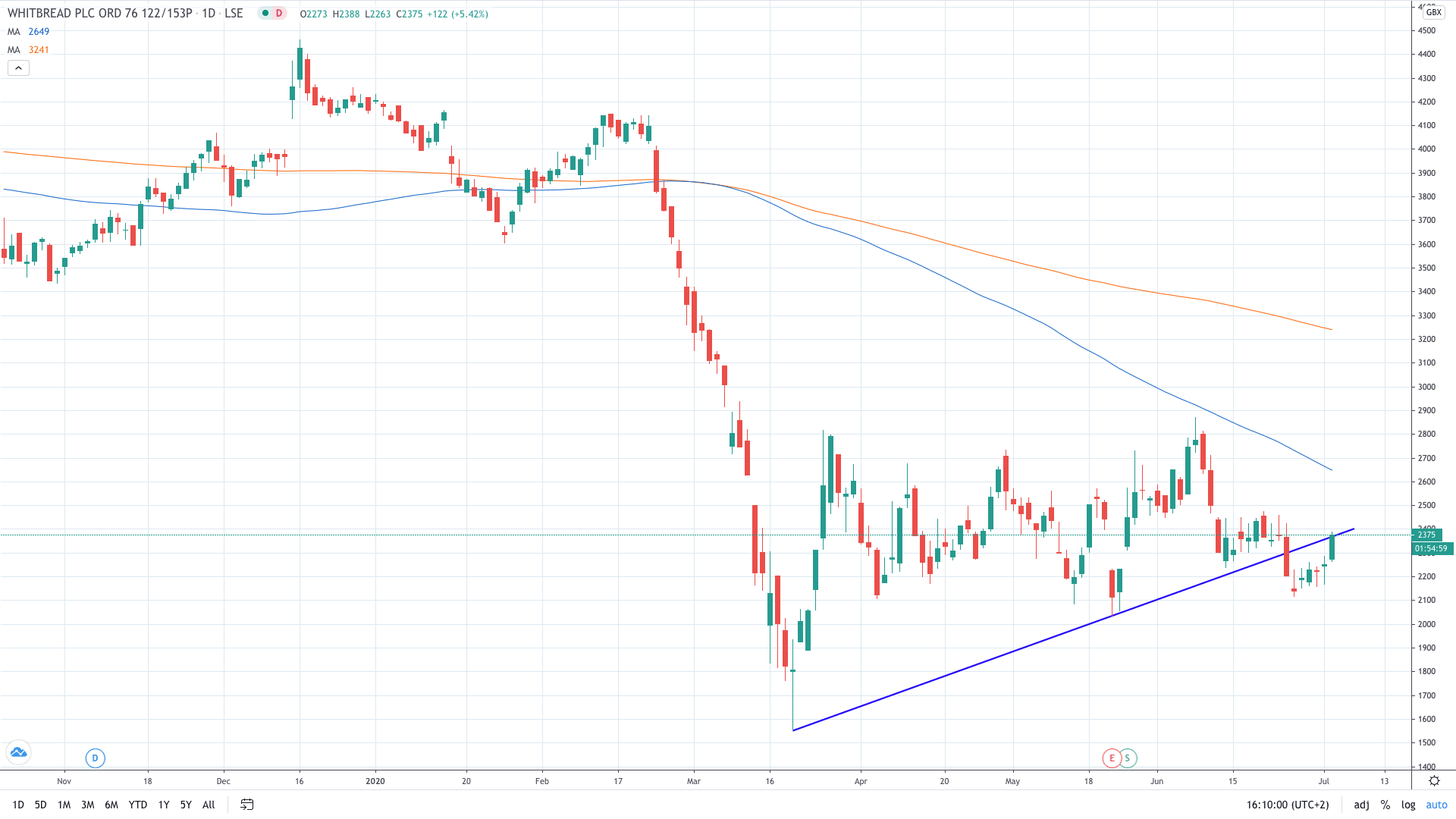Toggle the log scale option
The width and height of the screenshot is (1456, 819).
pyautogui.click(x=1408, y=805)
